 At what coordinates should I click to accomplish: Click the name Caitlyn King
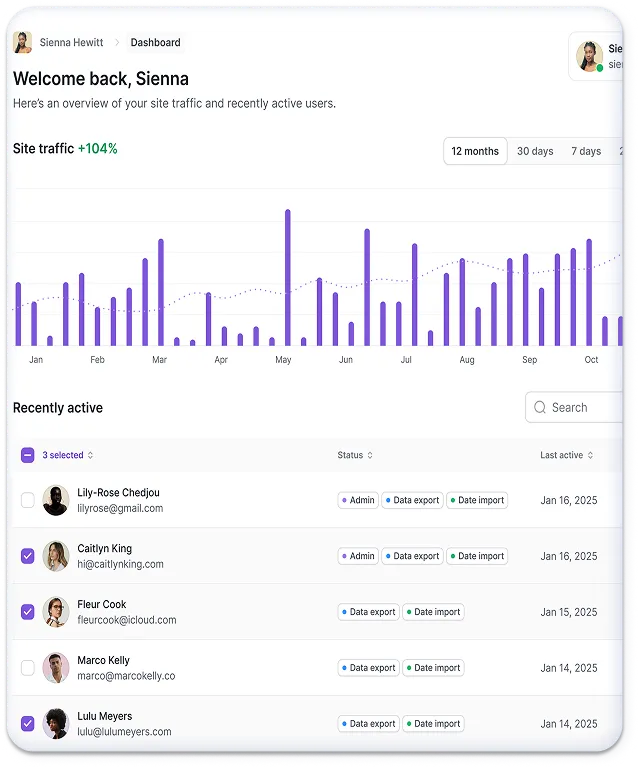click(104, 548)
